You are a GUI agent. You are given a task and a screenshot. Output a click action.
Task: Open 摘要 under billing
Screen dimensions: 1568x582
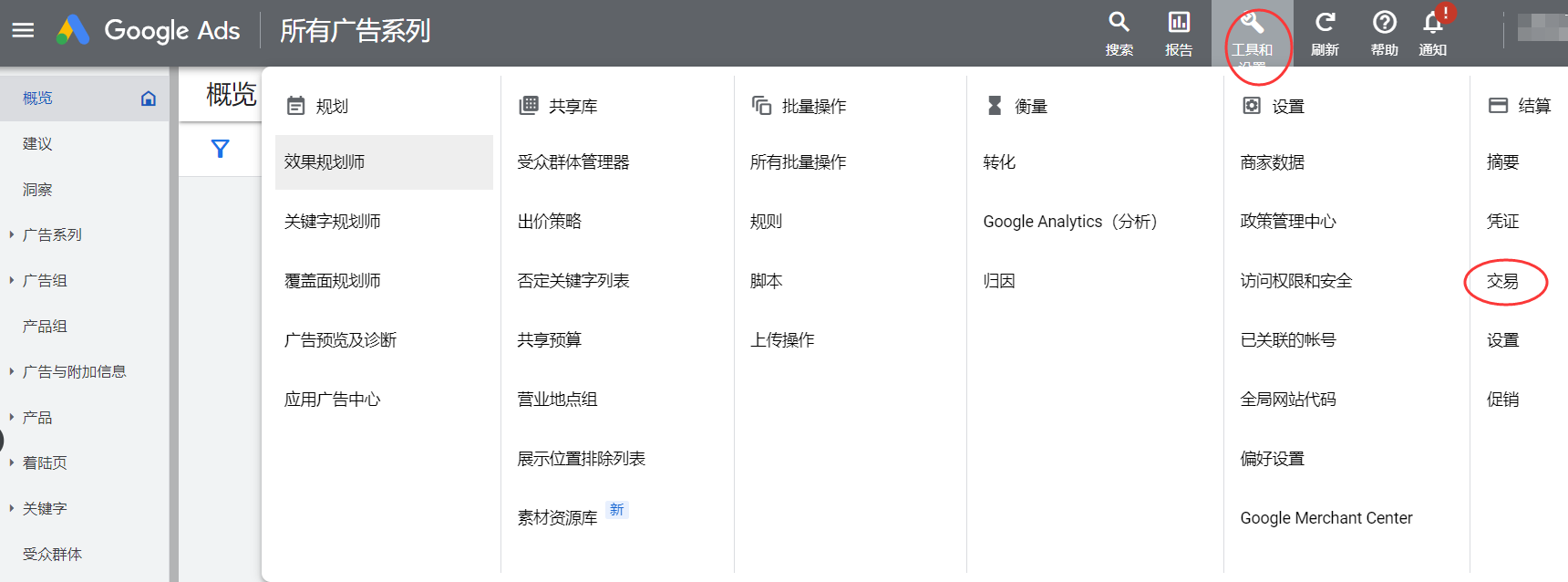(x=1503, y=162)
